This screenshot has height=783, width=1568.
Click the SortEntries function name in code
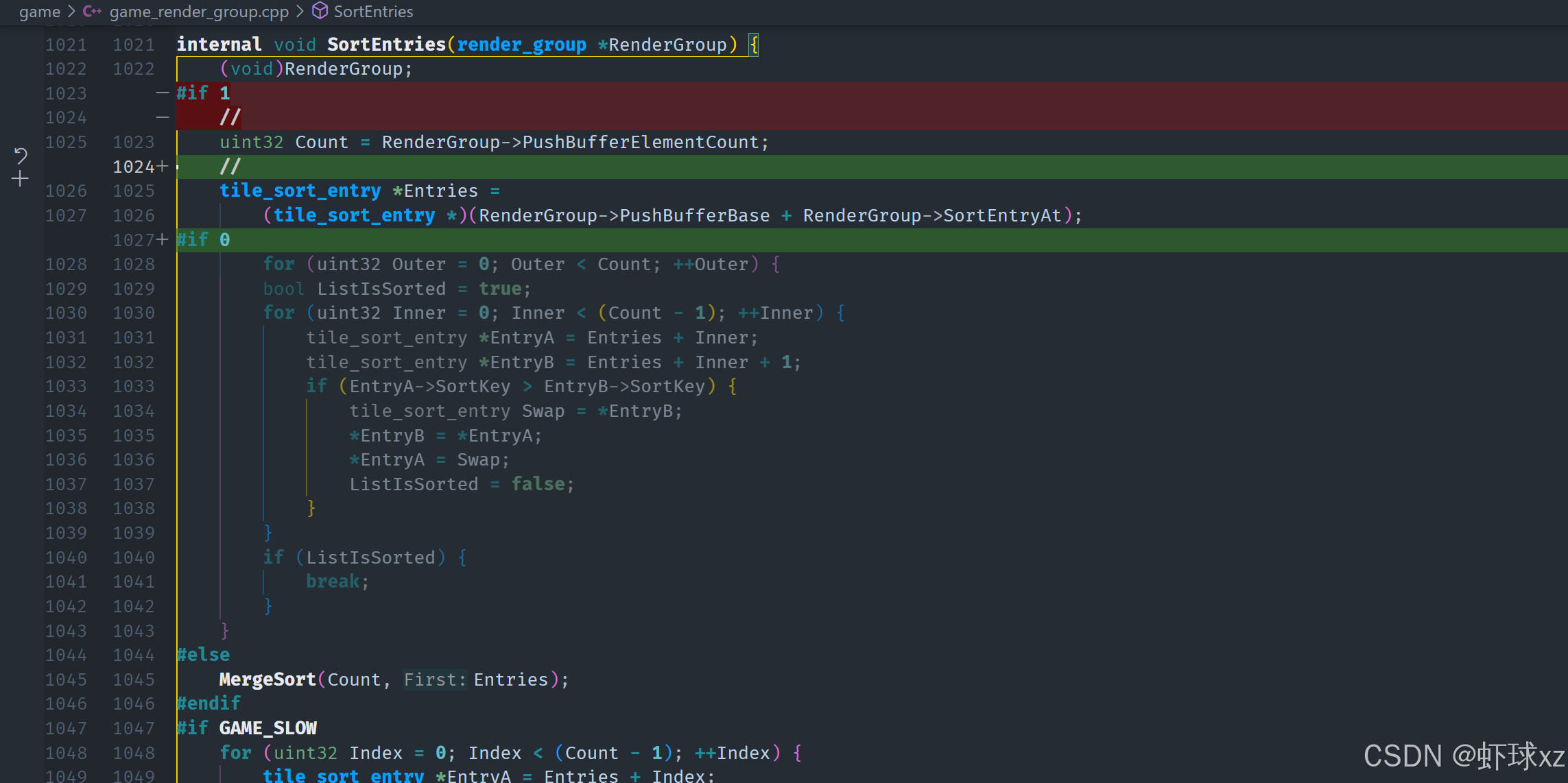point(386,45)
